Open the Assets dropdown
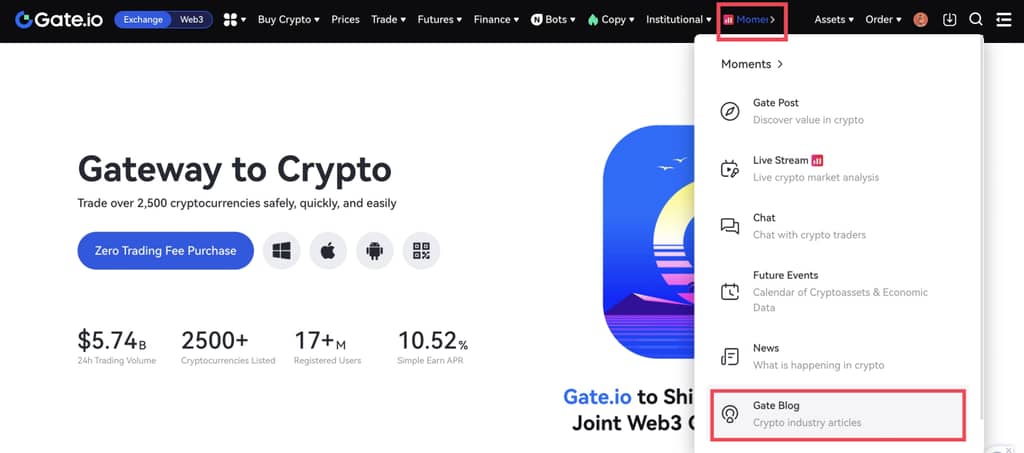The height and width of the screenshot is (453, 1024). tap(833, 19)
